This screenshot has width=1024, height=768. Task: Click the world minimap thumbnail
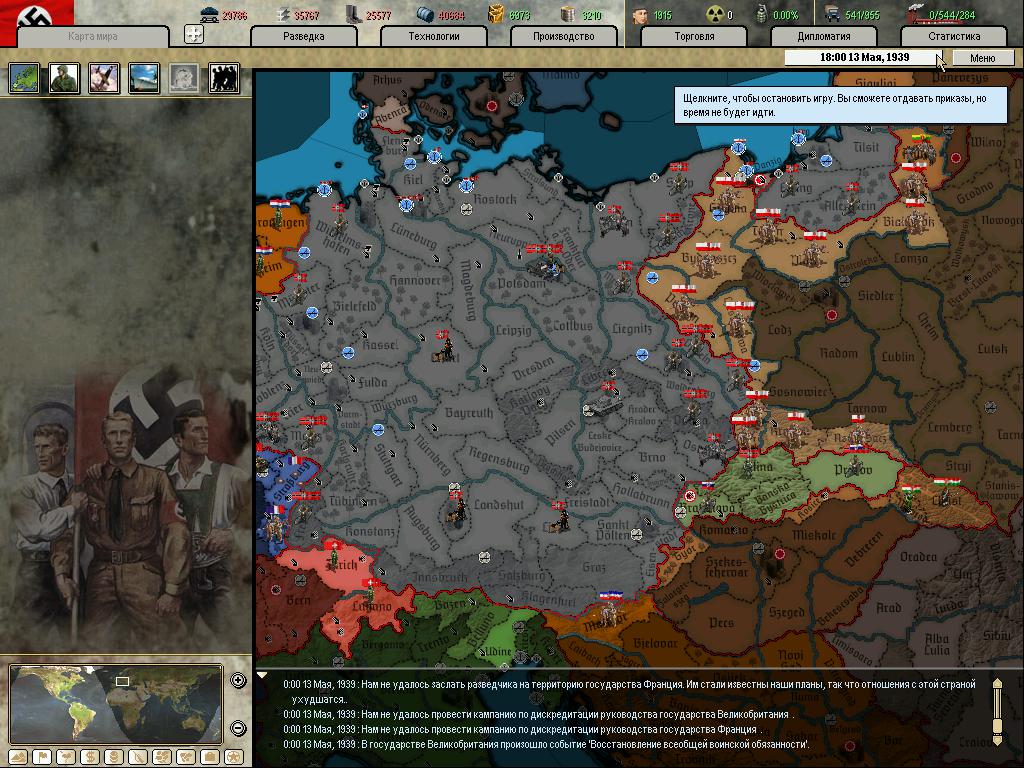[116, 704]
